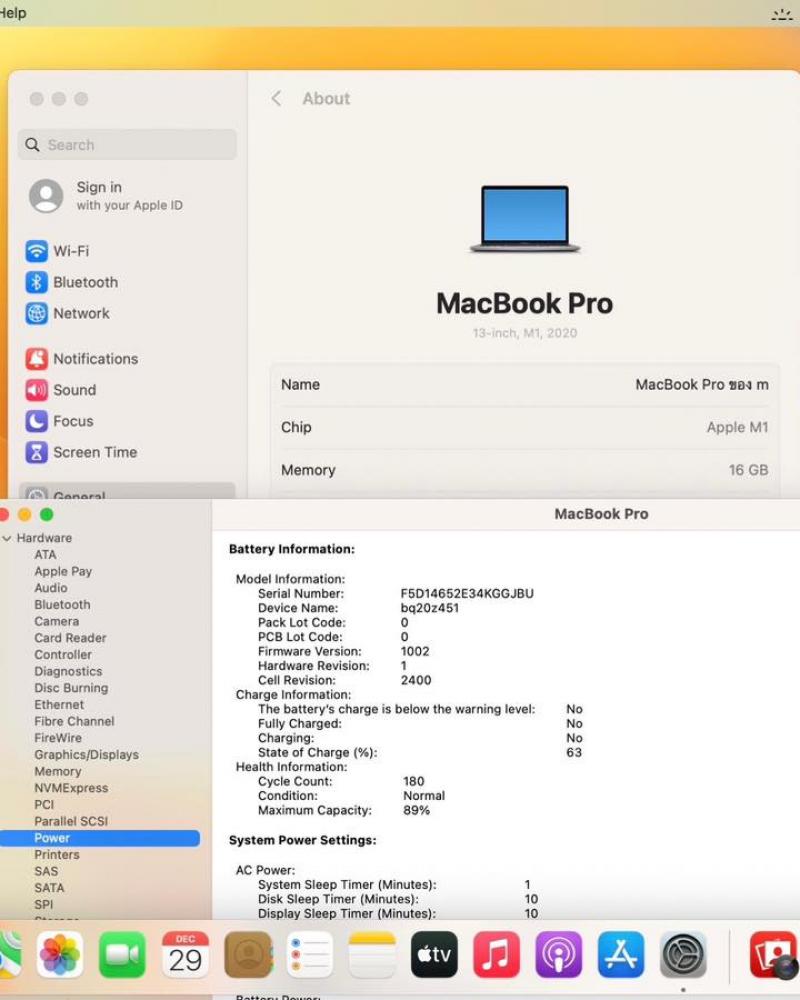800x1000 pixels.
Task: Select SPI in the Hardware list
Action: 44,904
